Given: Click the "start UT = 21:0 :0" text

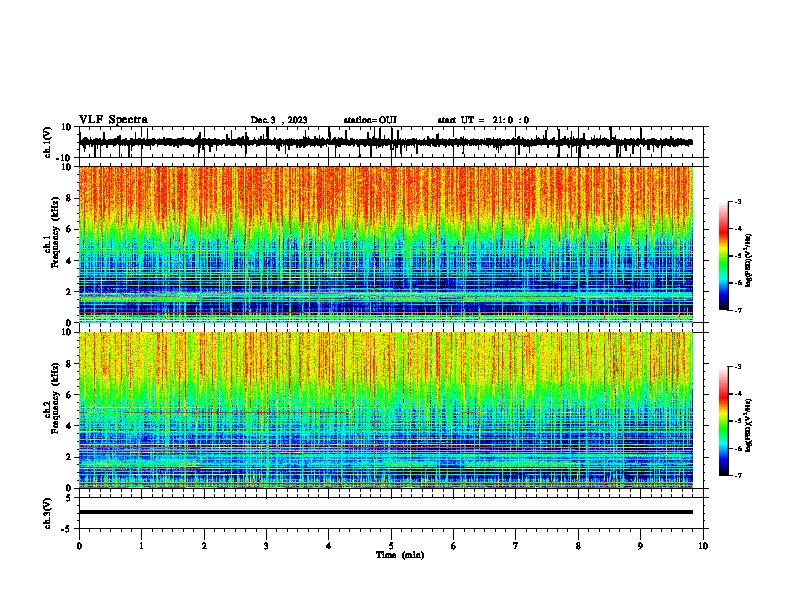Looking at the screenshot, I should 483,120.
